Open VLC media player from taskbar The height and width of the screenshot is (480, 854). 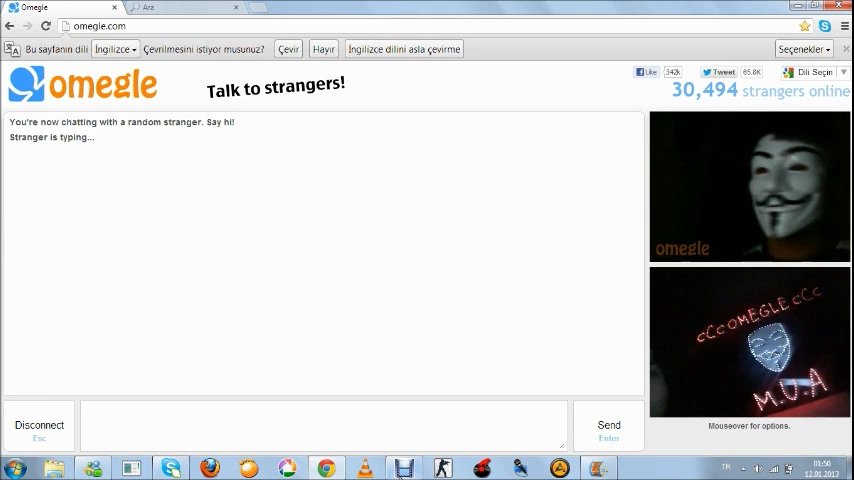coord(365,468)
